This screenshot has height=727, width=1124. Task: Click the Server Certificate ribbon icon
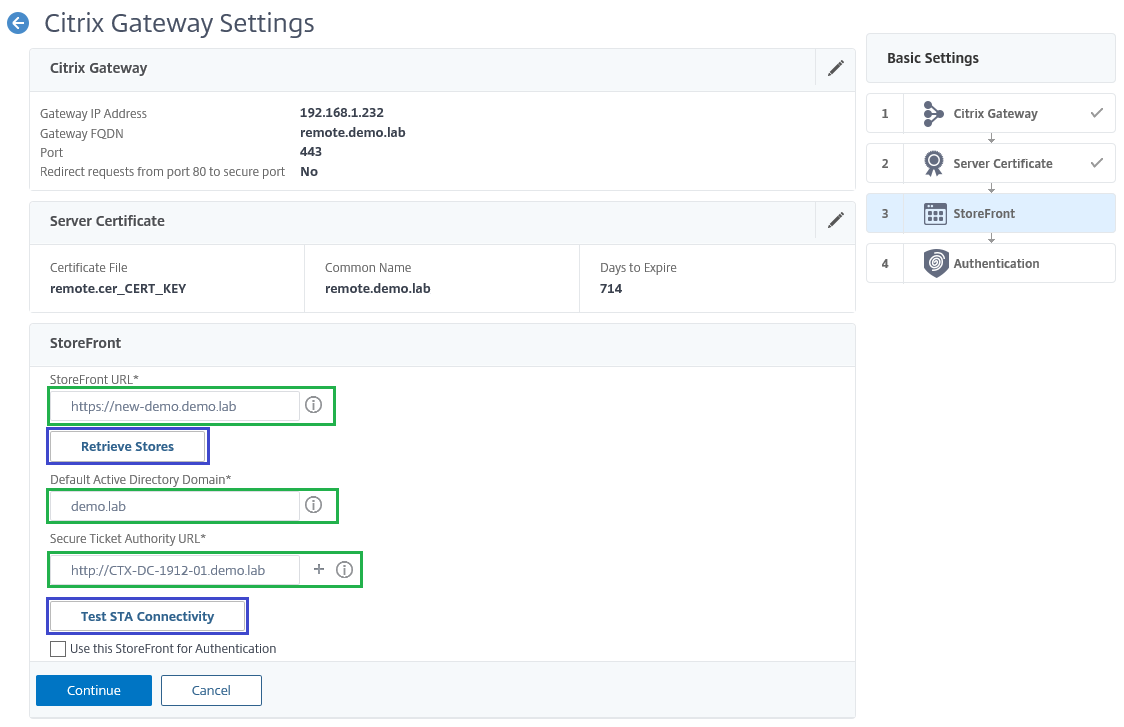click(x=934, y=164)
